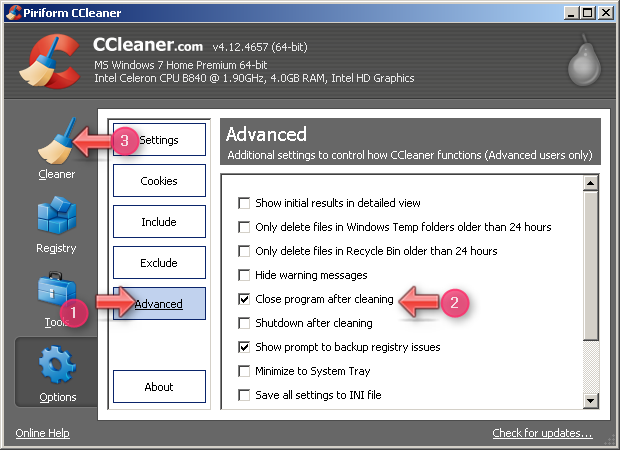The image size is (620, 450).
Task: Enable Minimize to System Tray
Action: [244, 371]
